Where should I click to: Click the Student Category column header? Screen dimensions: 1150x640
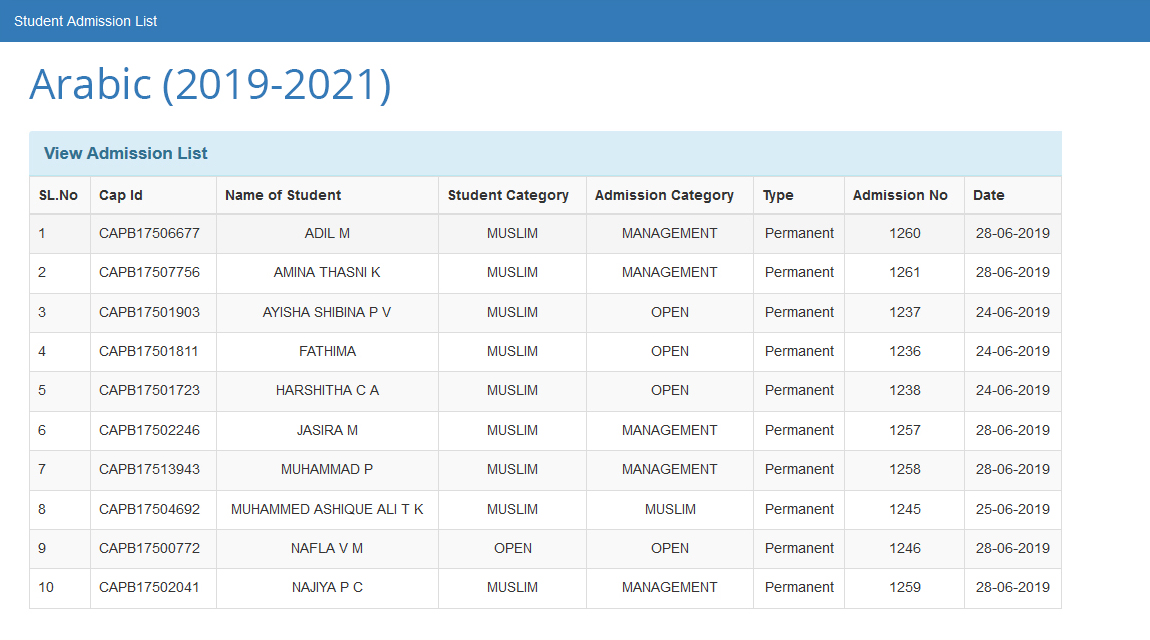pos(508,195)
